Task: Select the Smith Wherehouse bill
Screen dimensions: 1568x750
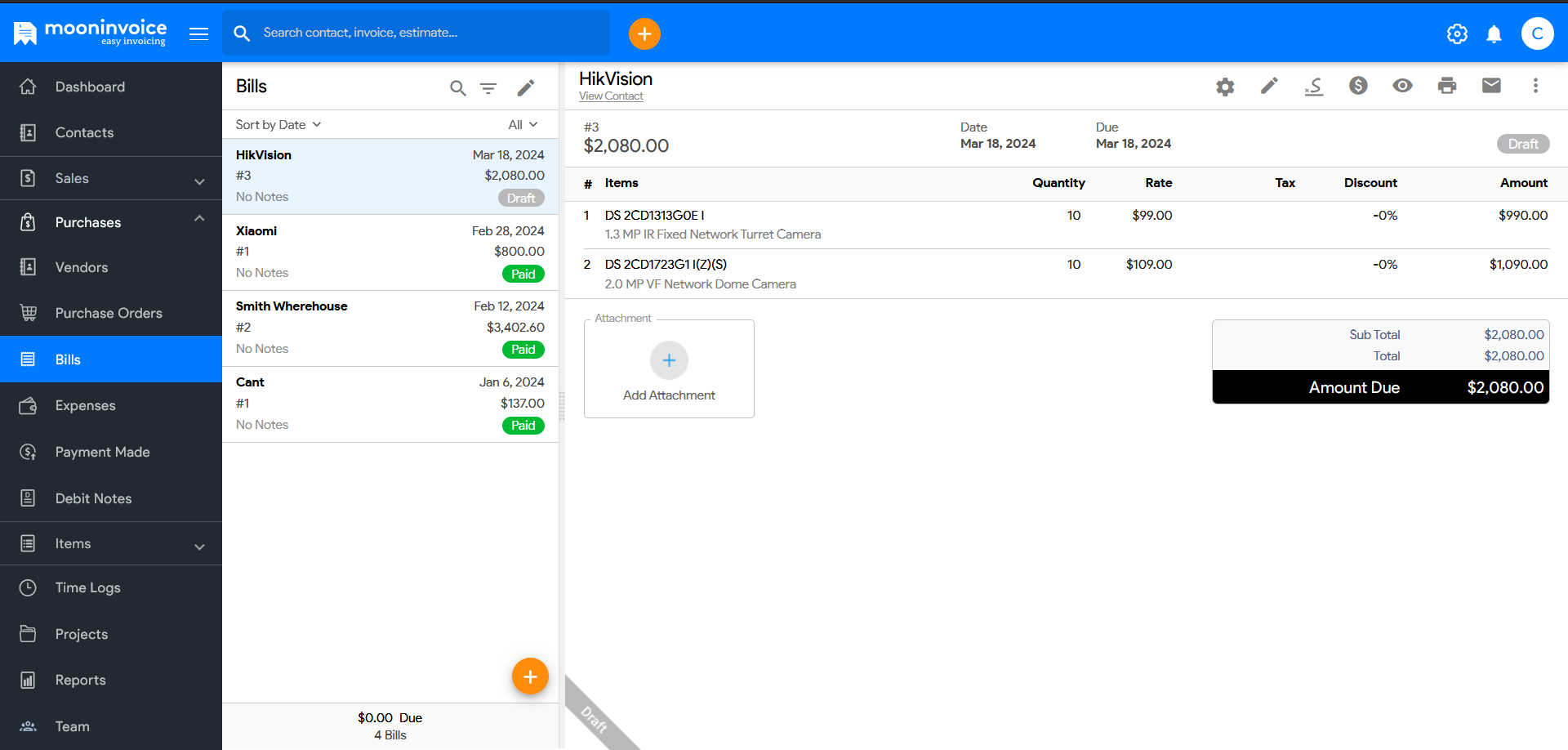Action: [x=390, y=328]
